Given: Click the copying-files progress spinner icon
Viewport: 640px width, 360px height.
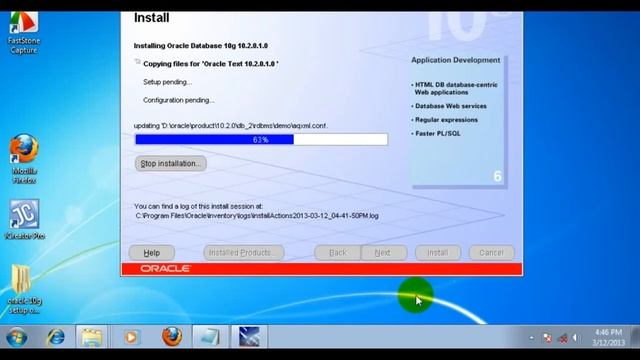Looking at the screenshot, I should coord(138,62).
